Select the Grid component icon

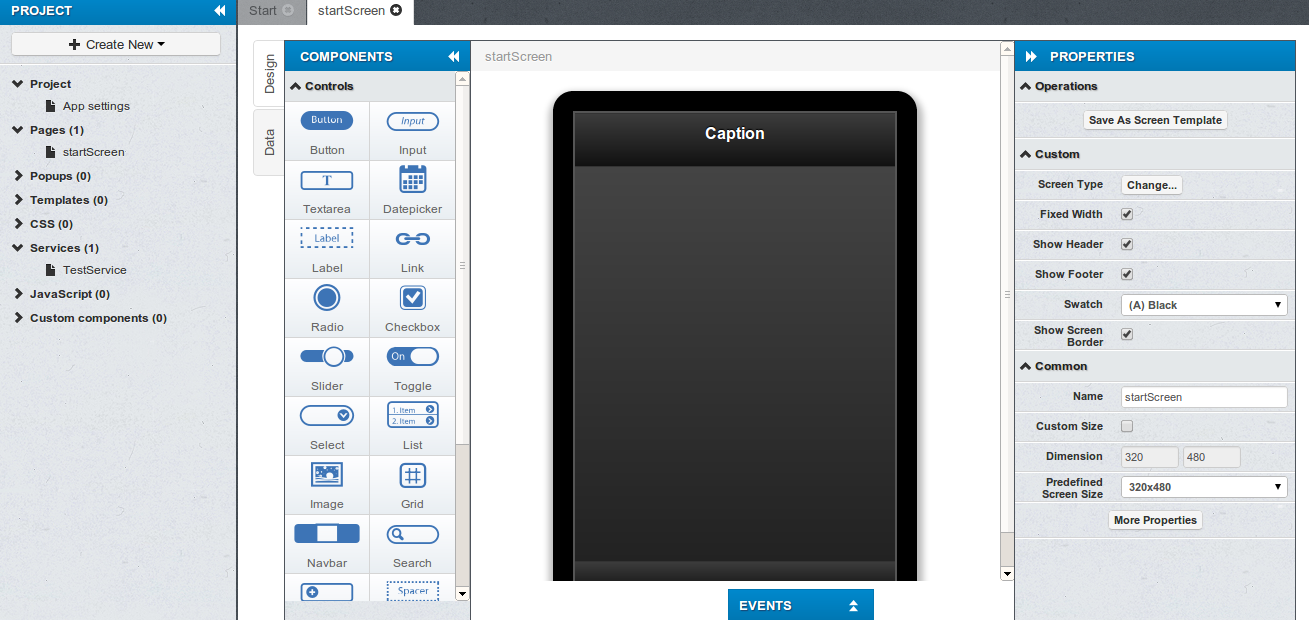(412, 475)
